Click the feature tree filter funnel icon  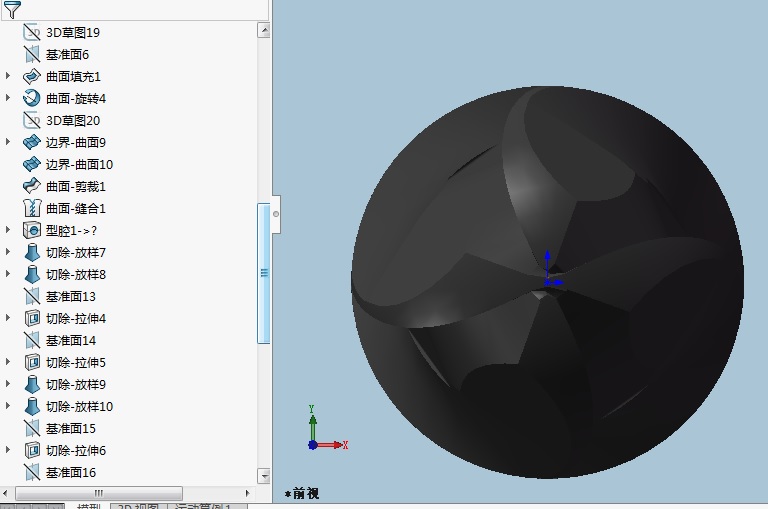(11, 9)
